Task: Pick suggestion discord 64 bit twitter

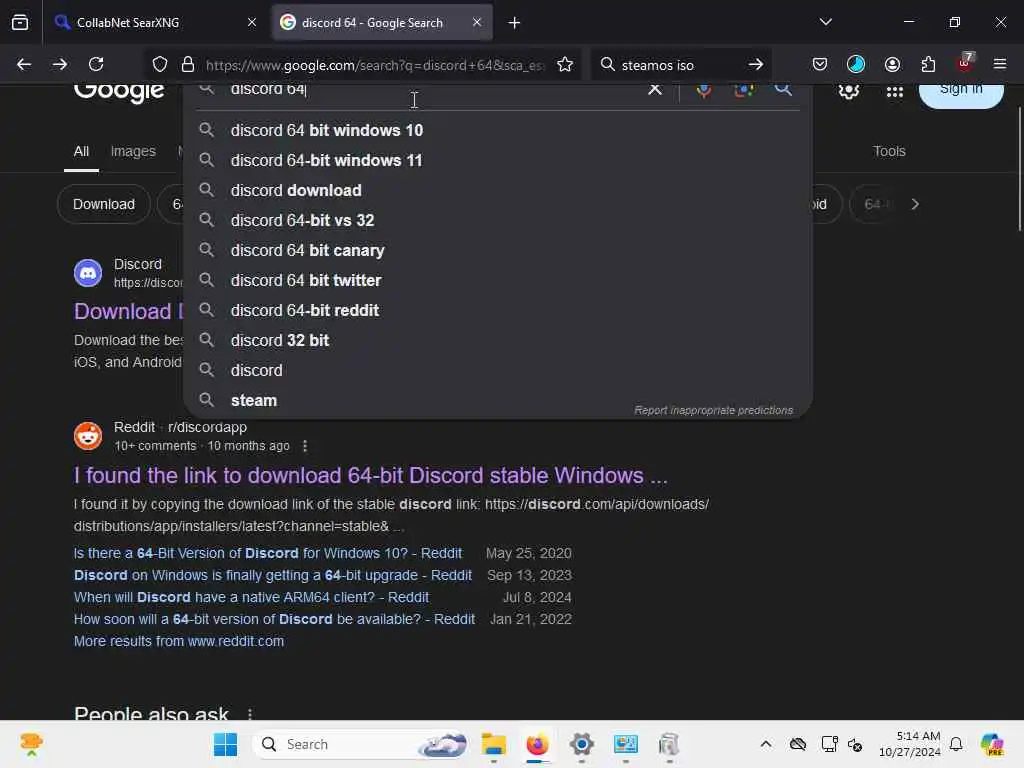Action: (498, 280)
